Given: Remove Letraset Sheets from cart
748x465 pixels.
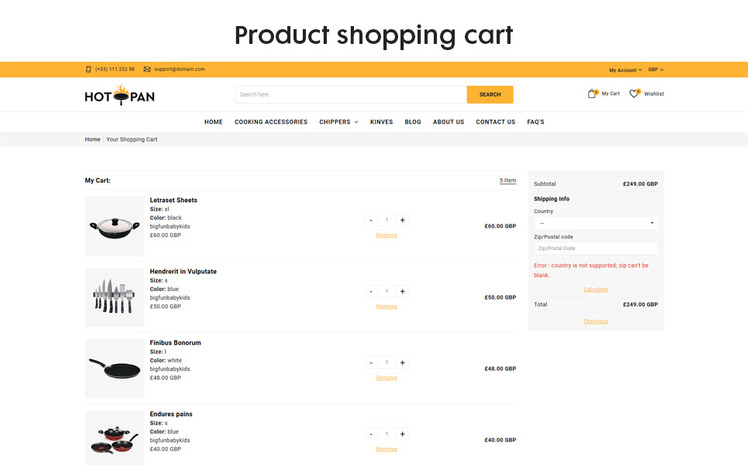Looking at the screenshot, I should (386, 235).
